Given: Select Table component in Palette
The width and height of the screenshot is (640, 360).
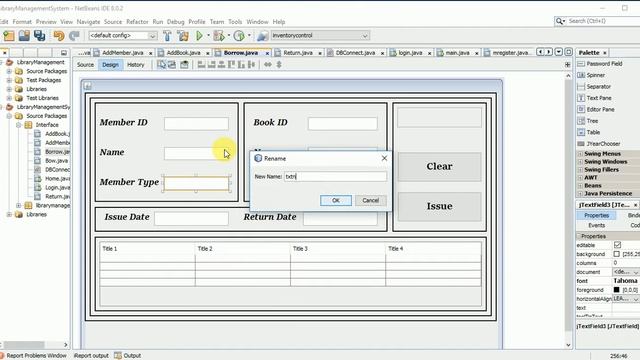Looking at the screenshot, I should pos(593,132).
